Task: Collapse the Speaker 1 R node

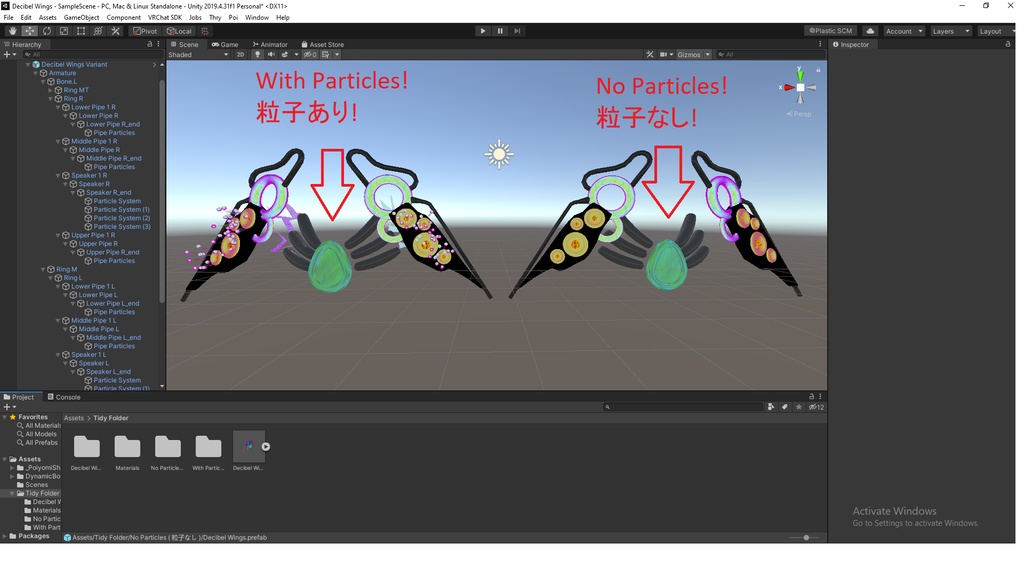Action: tap(58, 176)
